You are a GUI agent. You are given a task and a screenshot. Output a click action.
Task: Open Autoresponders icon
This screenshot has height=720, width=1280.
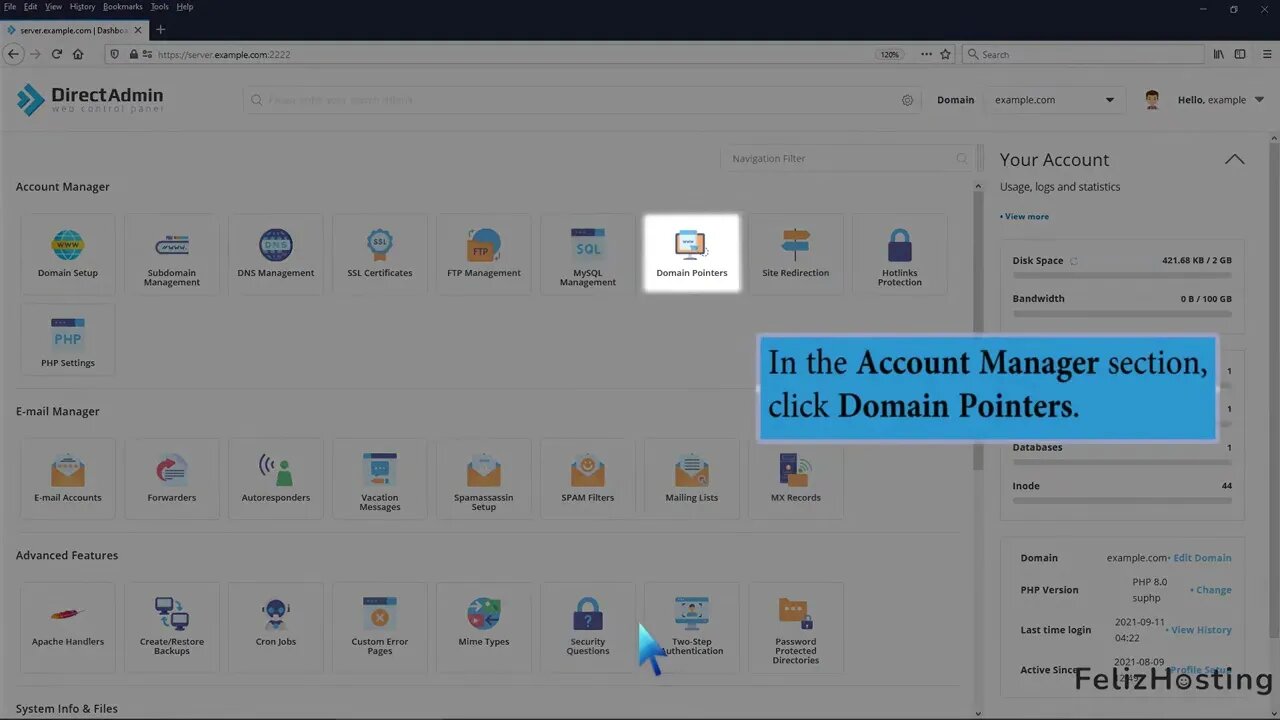pos(276,478)
